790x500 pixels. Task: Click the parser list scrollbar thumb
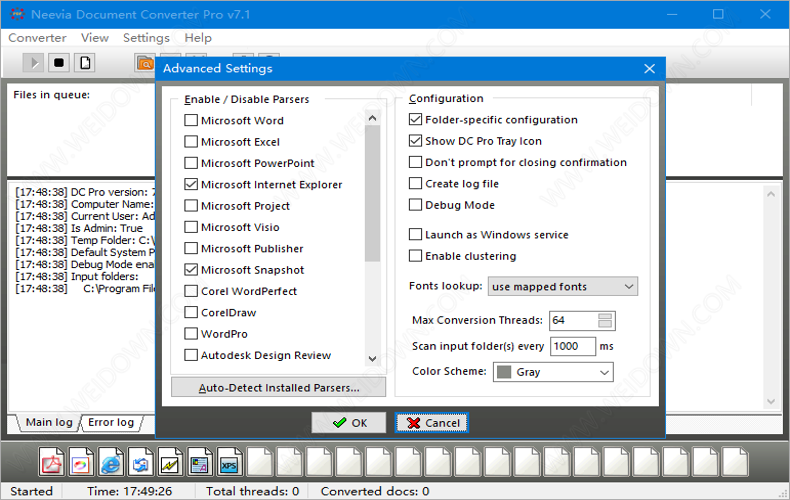tap(372, 194)
